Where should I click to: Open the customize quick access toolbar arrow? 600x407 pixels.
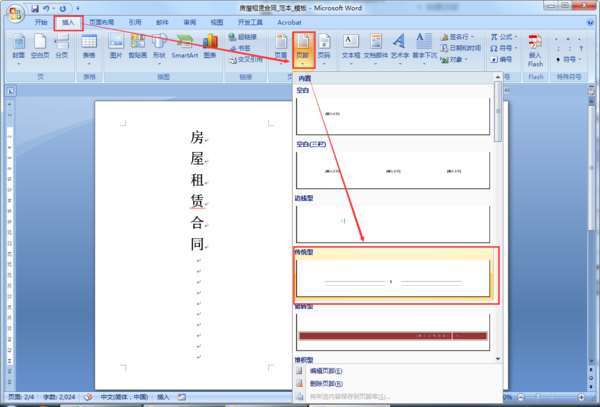pyautogui.click(x=78, y=8)
